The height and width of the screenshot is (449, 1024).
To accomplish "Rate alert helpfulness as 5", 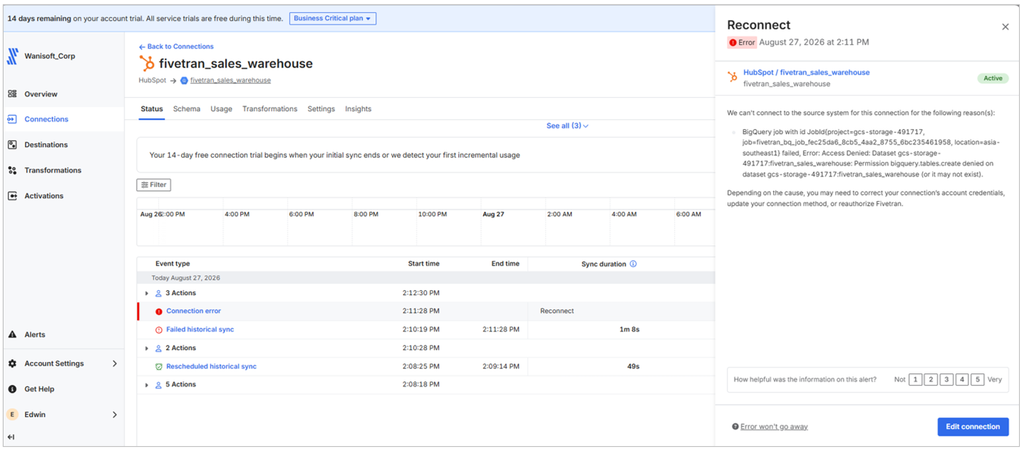I will [x=978, y=379].
